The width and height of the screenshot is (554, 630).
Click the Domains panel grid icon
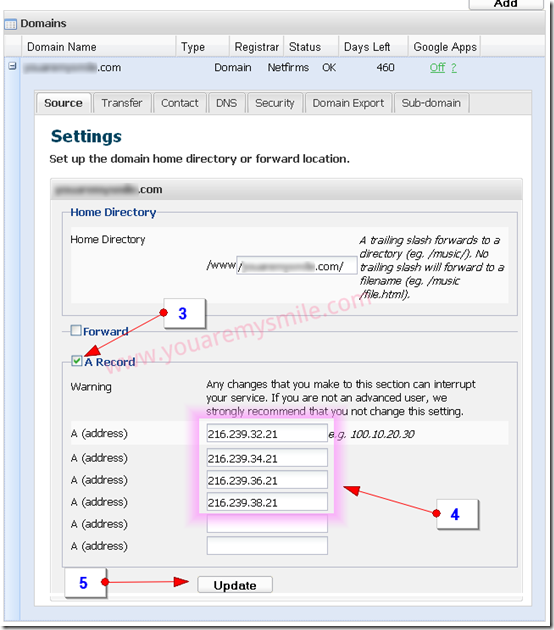point(10,24)
